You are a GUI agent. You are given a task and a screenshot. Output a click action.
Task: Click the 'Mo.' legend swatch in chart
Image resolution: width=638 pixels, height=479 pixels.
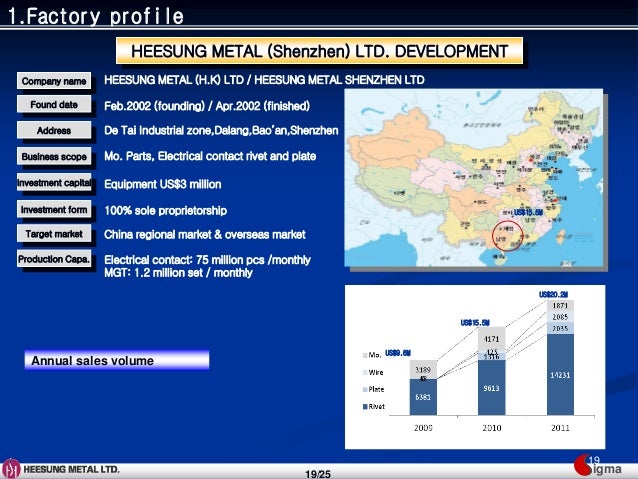(365, 355)
